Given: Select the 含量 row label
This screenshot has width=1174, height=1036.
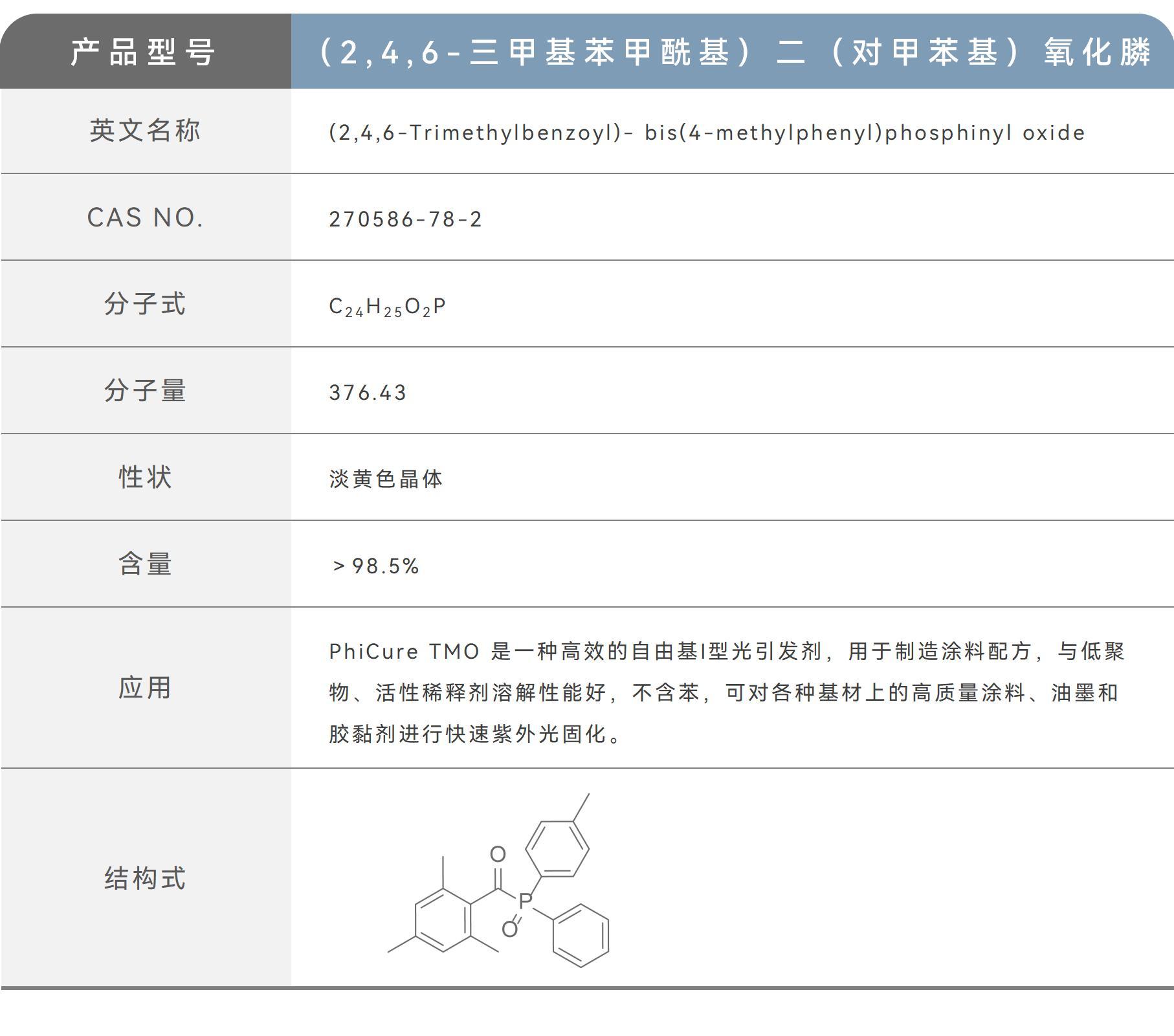Looking at the screenshot, I should 144,564.
